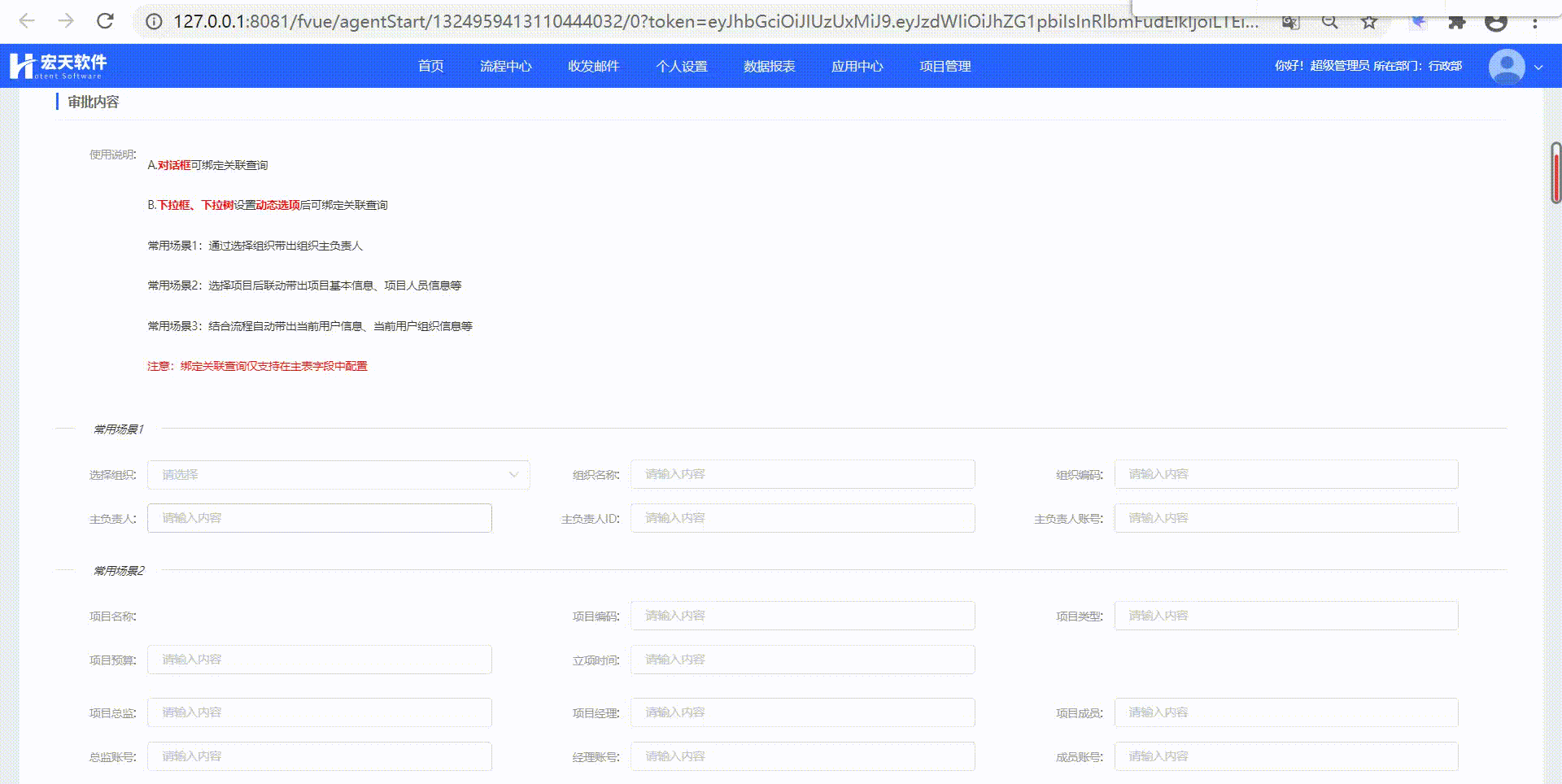The width and height of the screenshot is (1562, 784).
Task: Click the user avatar icon in header
Action: pyautogui.click(x=1506, y=66)
